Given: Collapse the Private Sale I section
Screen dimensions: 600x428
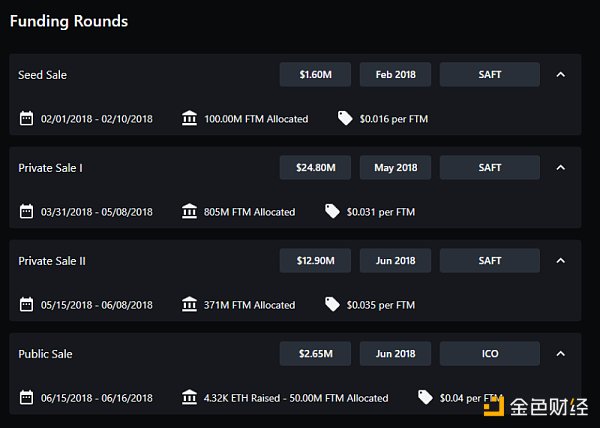Looking at the screenshot, I should tap(560, 168).
